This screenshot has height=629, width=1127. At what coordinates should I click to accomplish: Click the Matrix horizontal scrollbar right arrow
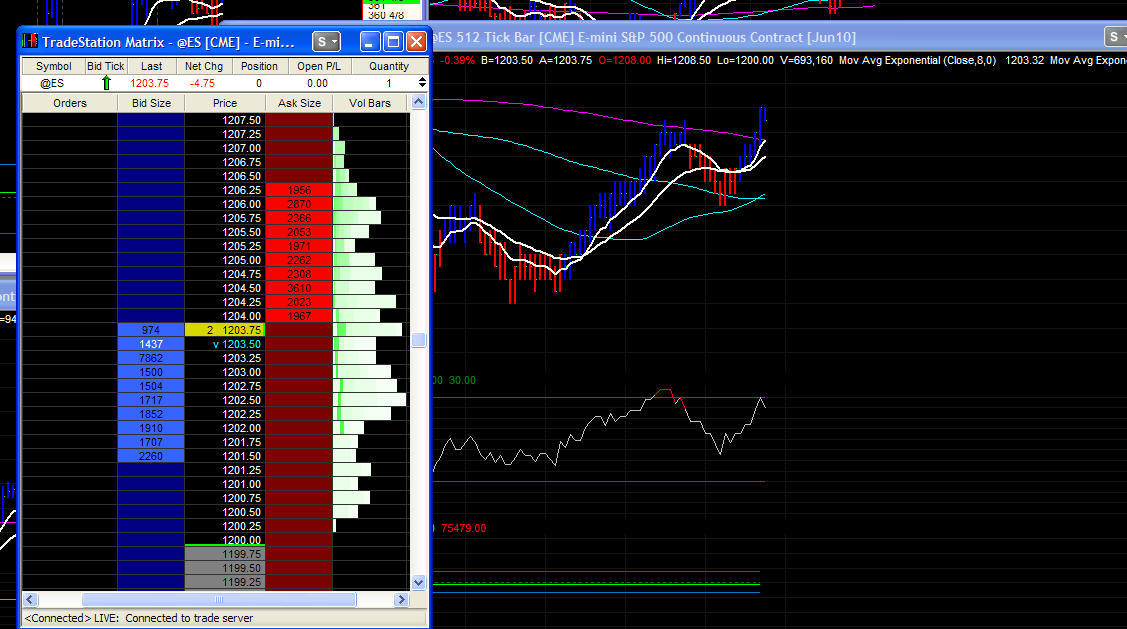(401, 600)
